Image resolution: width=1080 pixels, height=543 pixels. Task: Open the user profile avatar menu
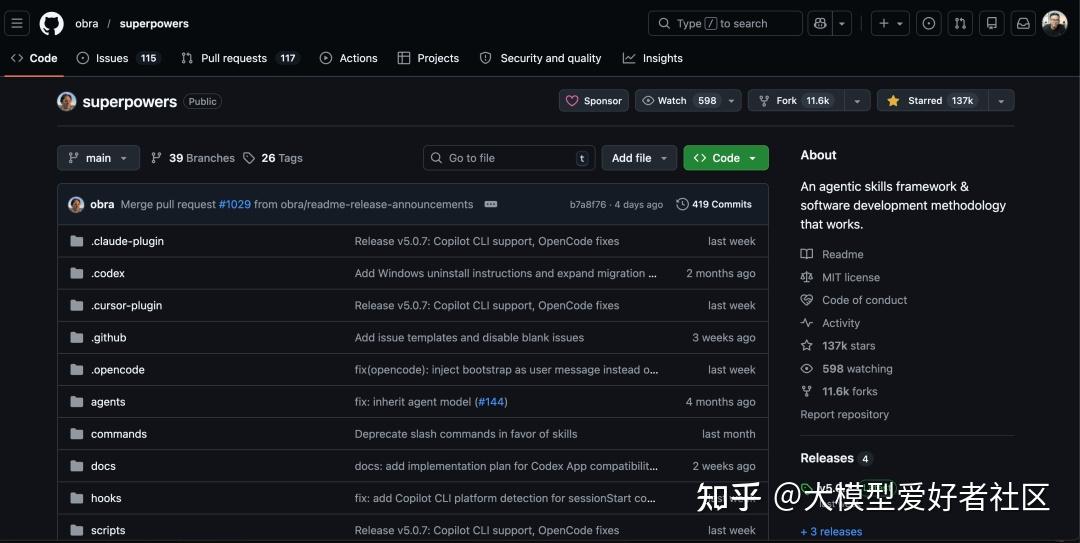1055,23
